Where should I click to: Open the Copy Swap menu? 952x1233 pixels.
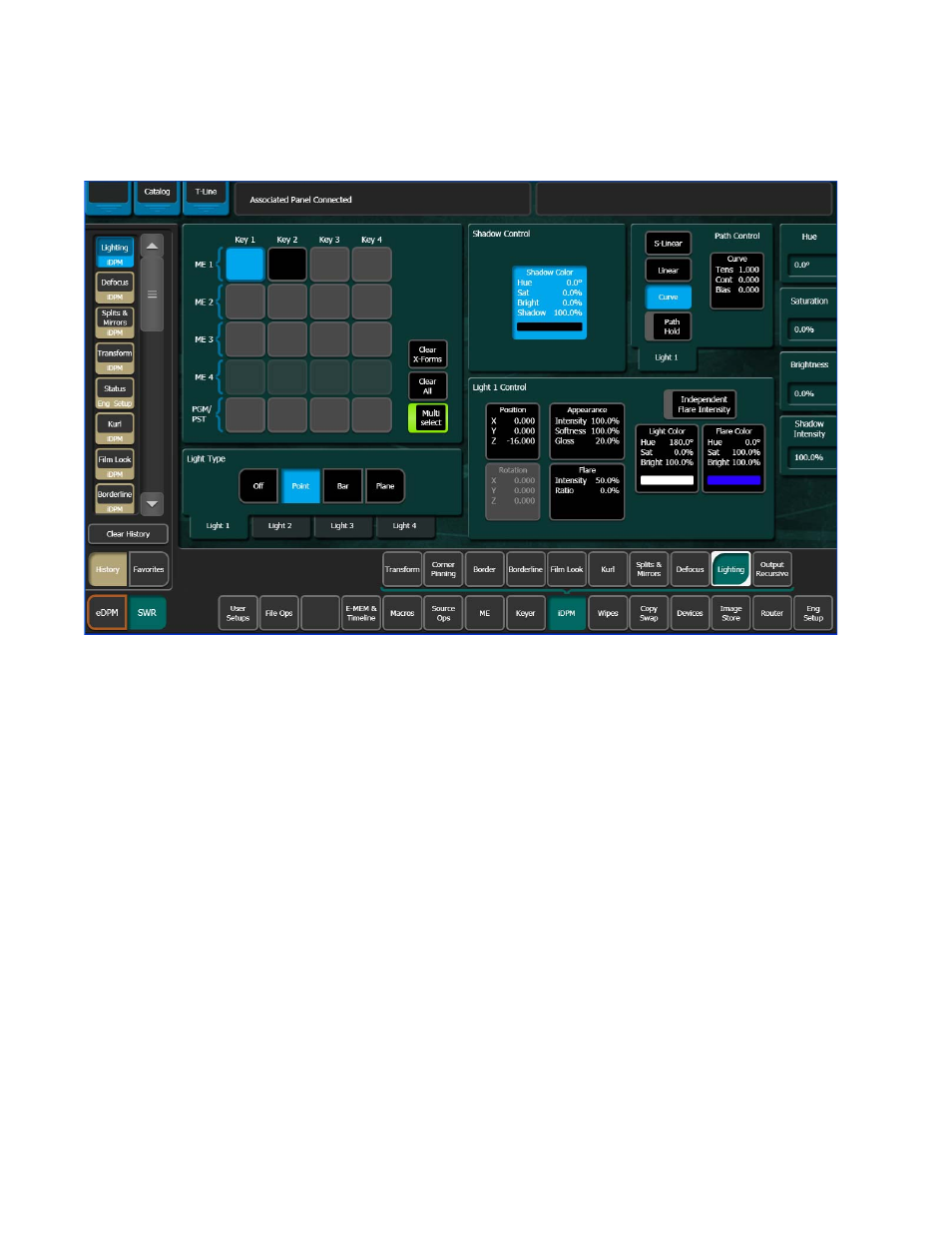(649, 613)
